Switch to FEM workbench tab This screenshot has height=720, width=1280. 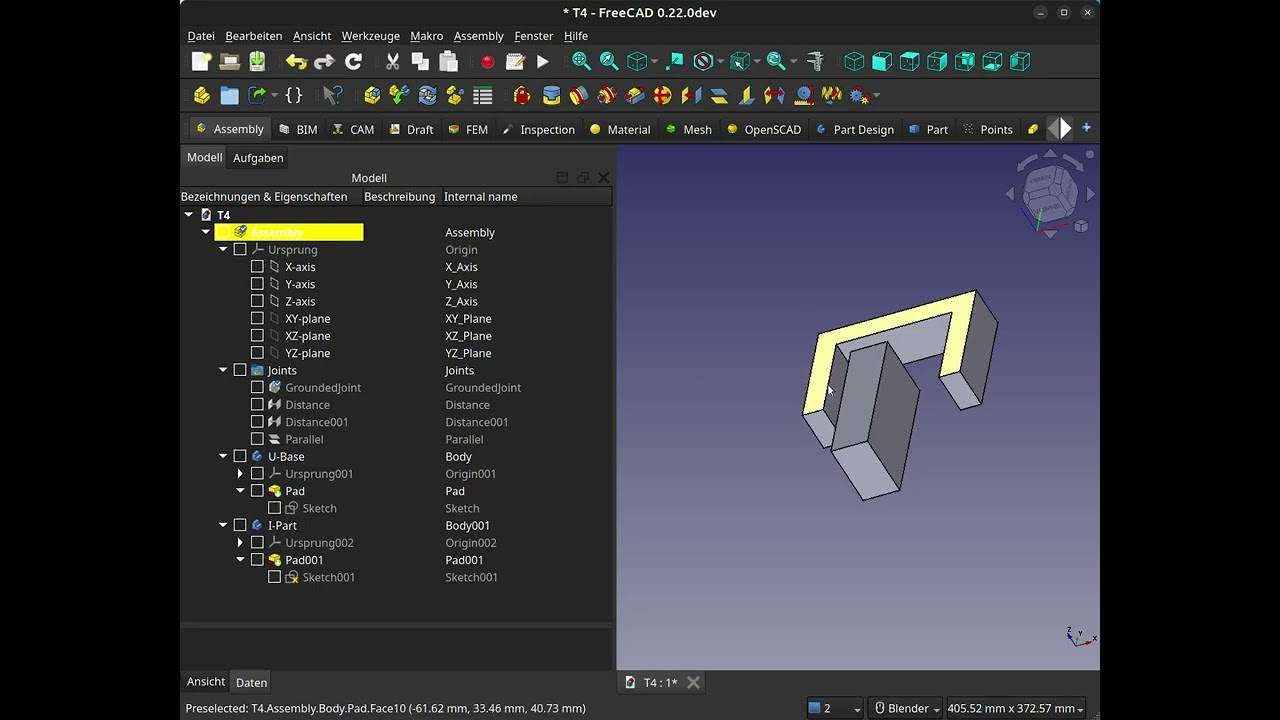click(468, 129)
